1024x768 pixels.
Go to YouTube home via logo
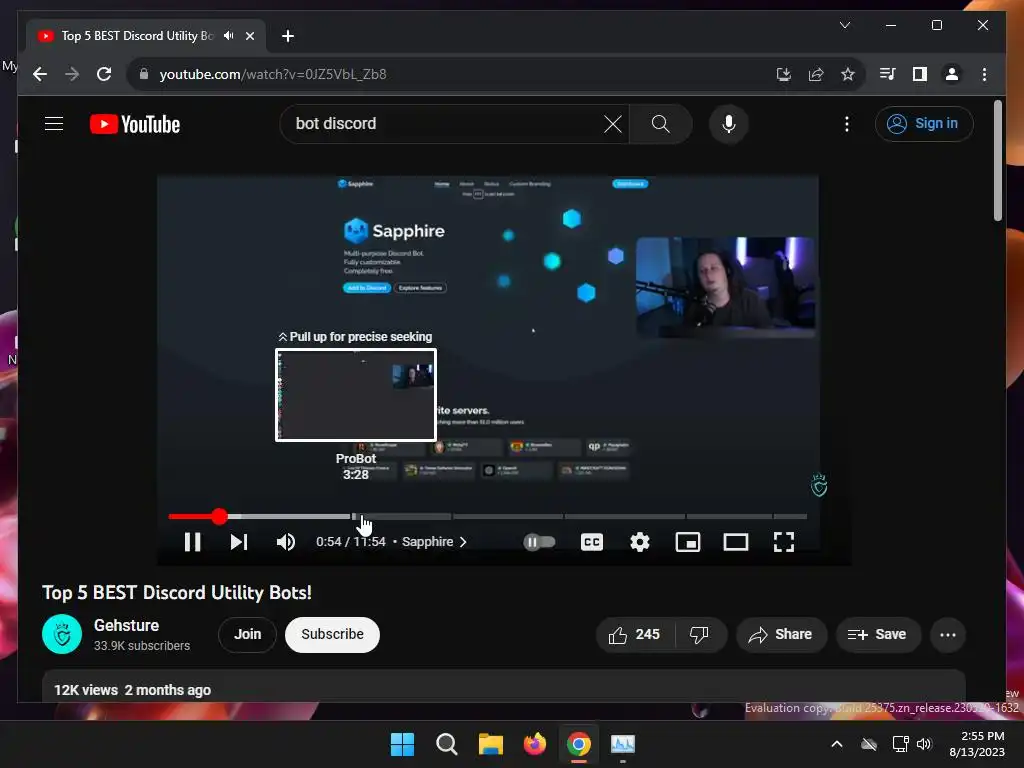pos(135,124)
